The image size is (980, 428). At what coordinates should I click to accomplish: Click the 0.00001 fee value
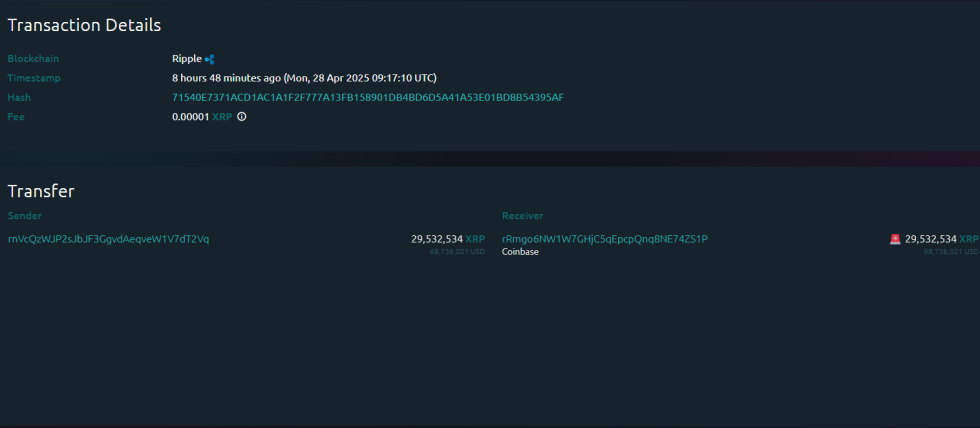coord(190,117)
